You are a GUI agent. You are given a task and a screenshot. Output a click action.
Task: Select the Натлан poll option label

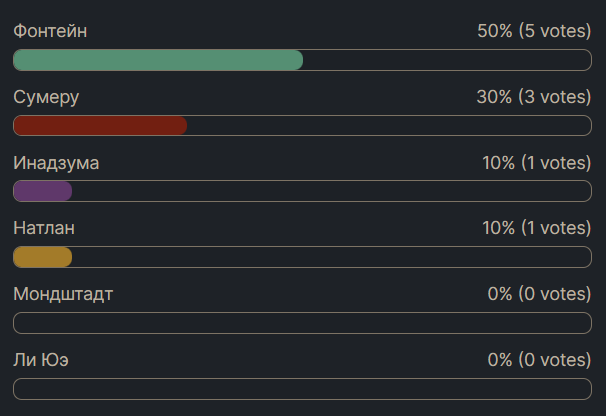pos(44,229)
